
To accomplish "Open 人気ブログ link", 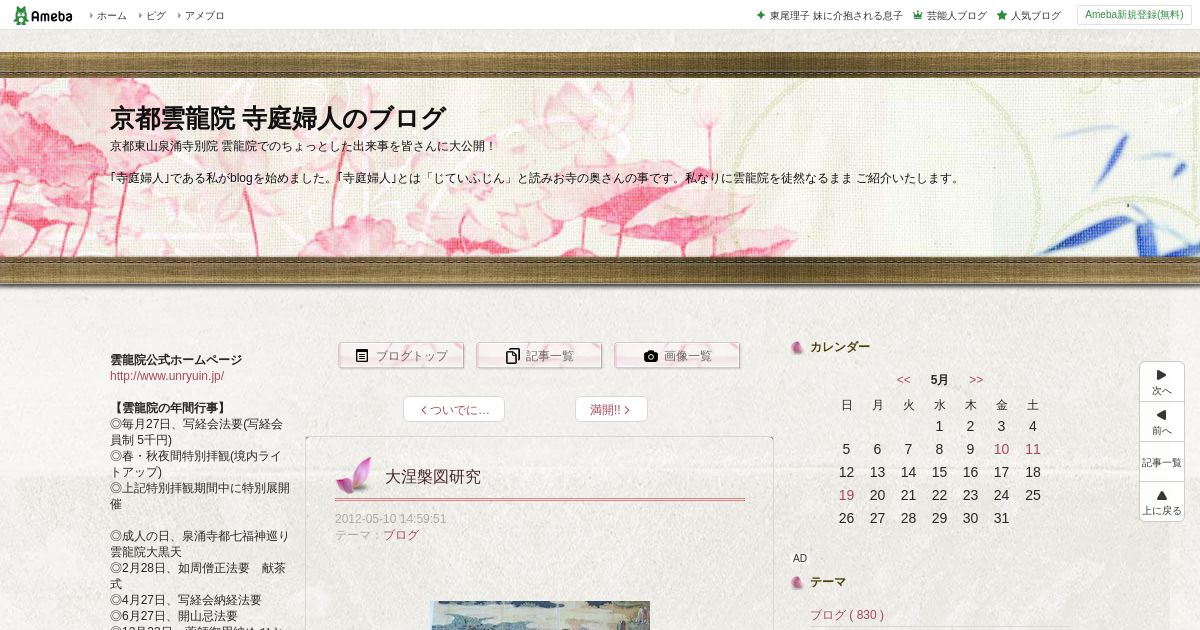I will [1035, 16].
